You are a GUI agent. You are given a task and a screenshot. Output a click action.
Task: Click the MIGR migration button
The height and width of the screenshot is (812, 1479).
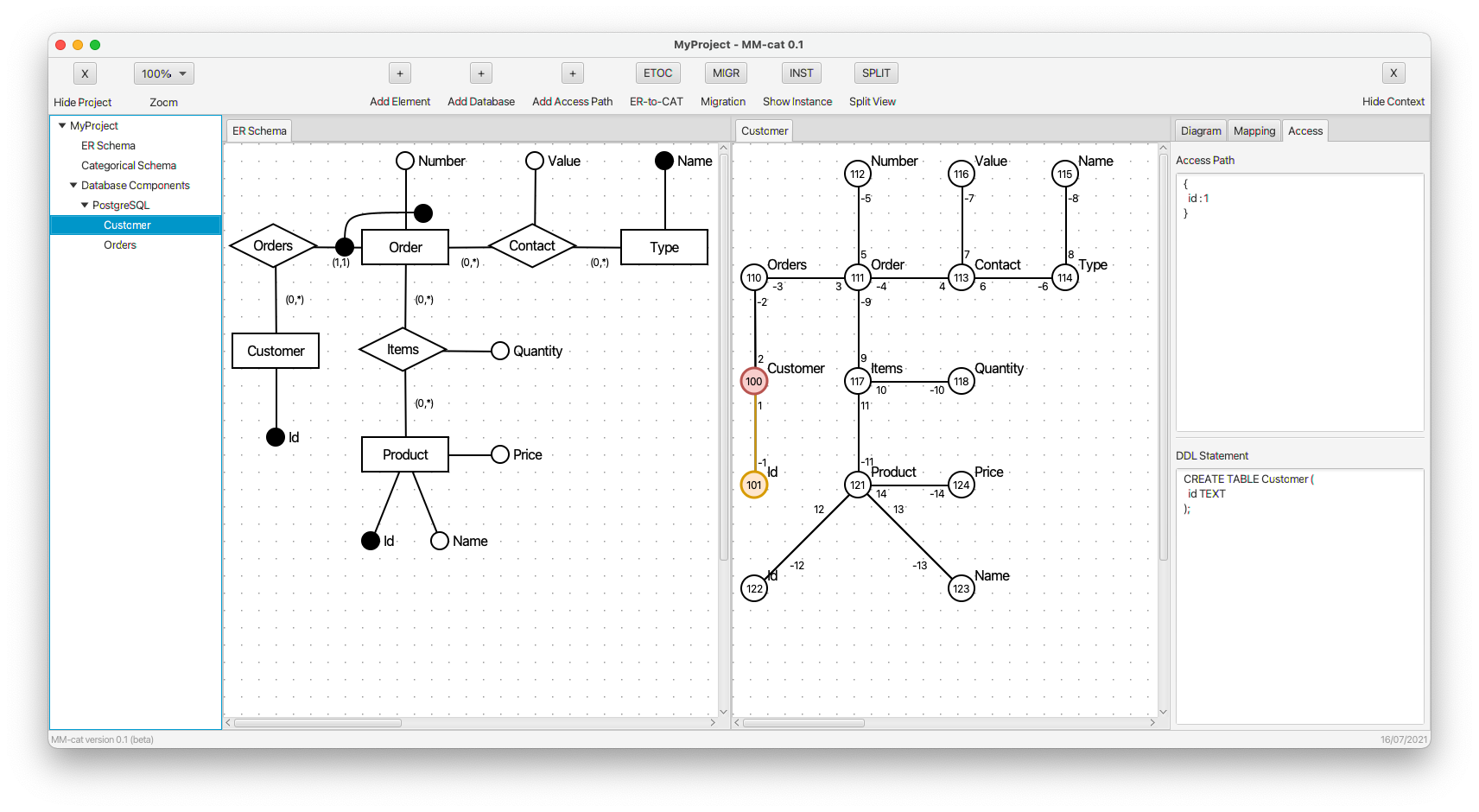[x=726, y=73]
